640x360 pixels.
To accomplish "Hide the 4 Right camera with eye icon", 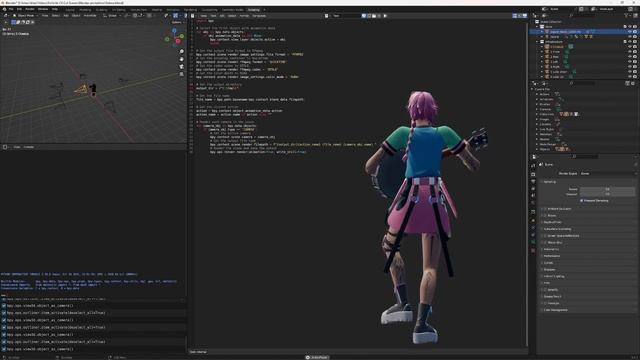I will click(630, 67).
